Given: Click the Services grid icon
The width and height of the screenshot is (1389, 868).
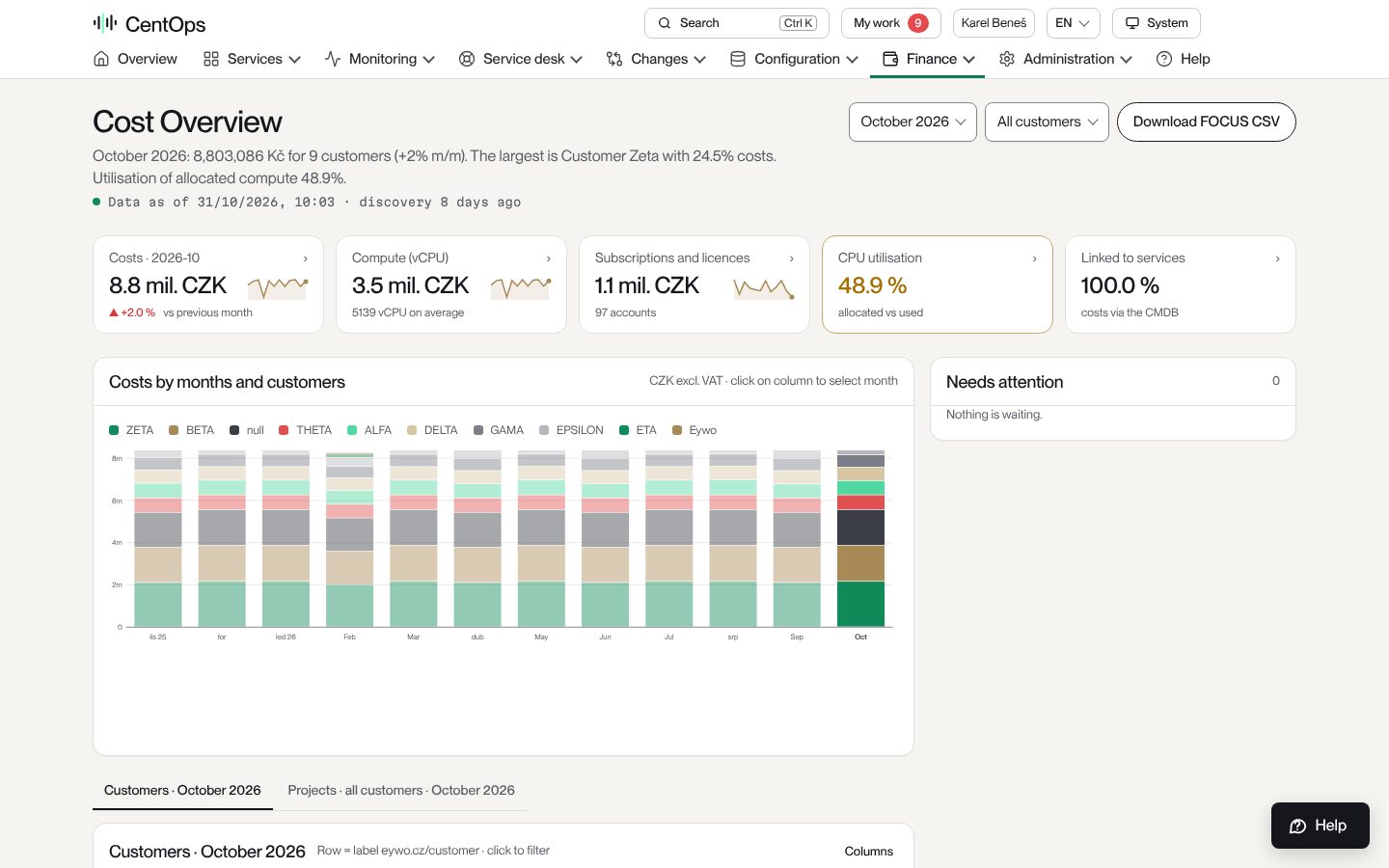Looking at the screenshot, I should [211, 59].
